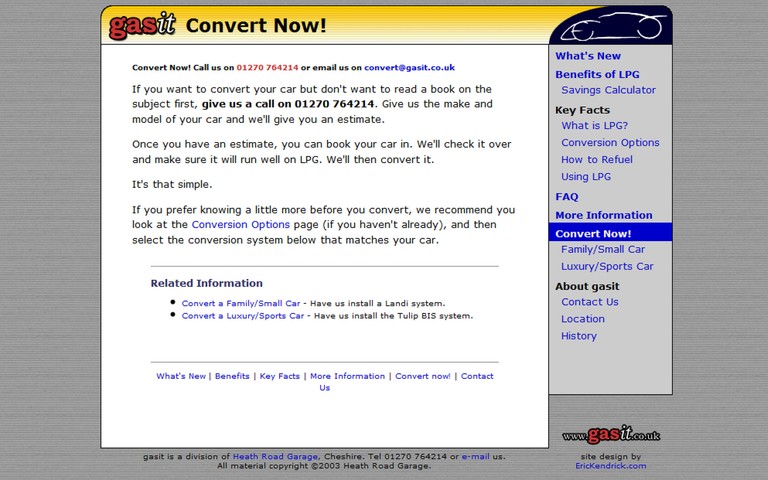Viewport: 768px width, 480px height.
Task: Open the Savings Calculator page
Action: pos(608,90)
